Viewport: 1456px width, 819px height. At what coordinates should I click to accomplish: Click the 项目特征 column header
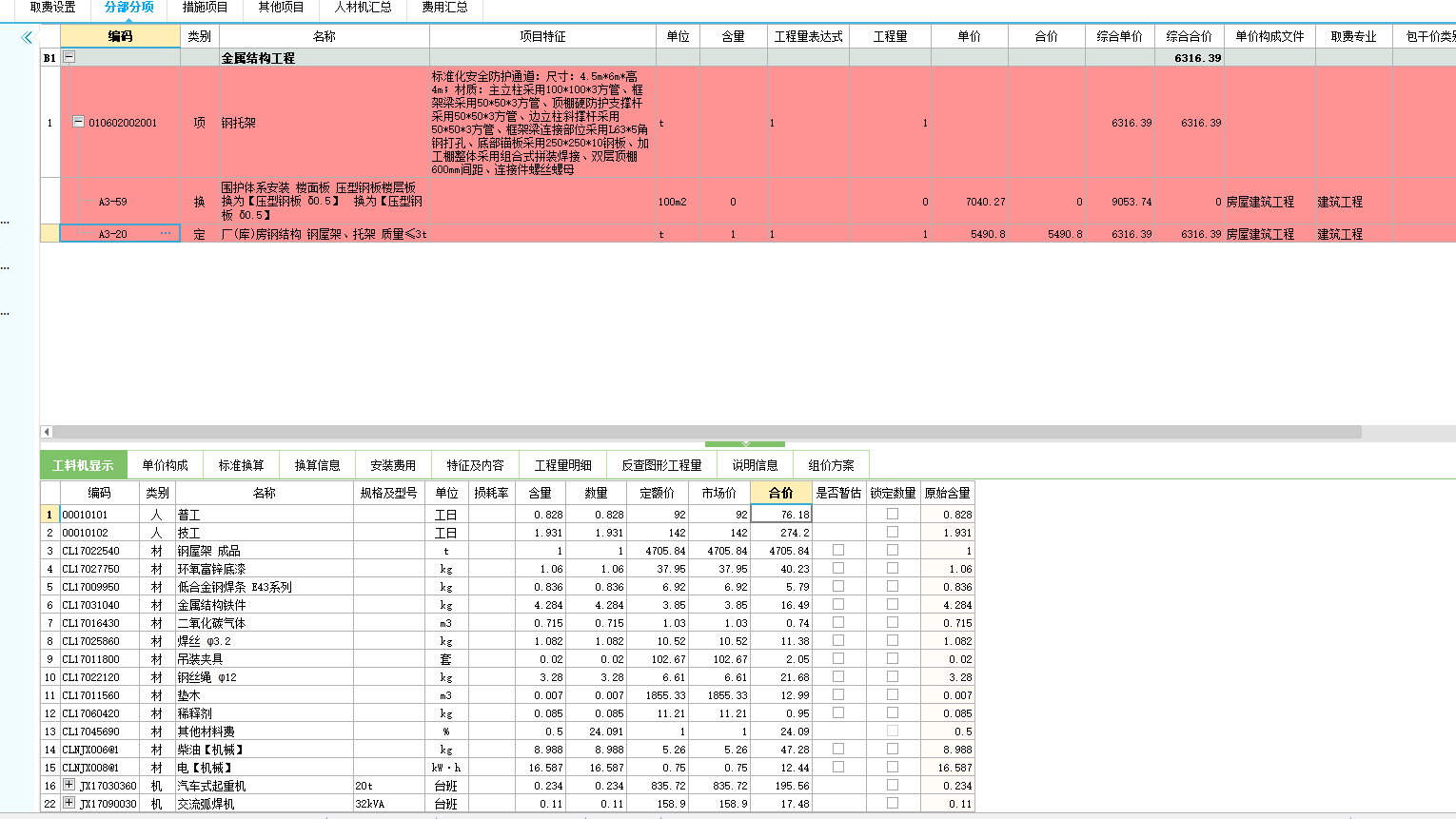pos(543,36)
